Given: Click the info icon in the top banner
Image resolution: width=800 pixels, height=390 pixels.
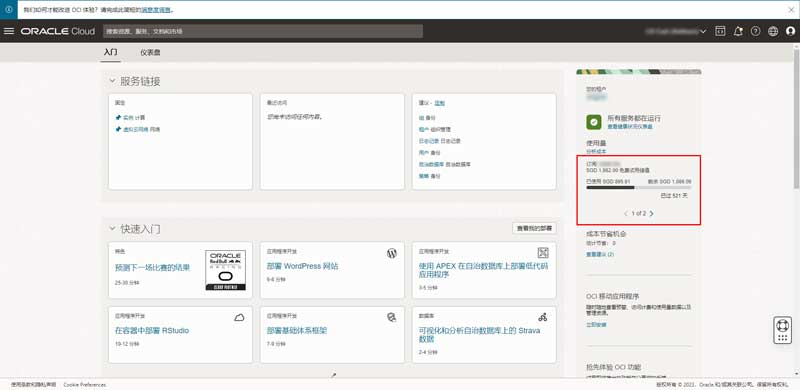Looking at the screenshot, I should [x=9, y=10].
